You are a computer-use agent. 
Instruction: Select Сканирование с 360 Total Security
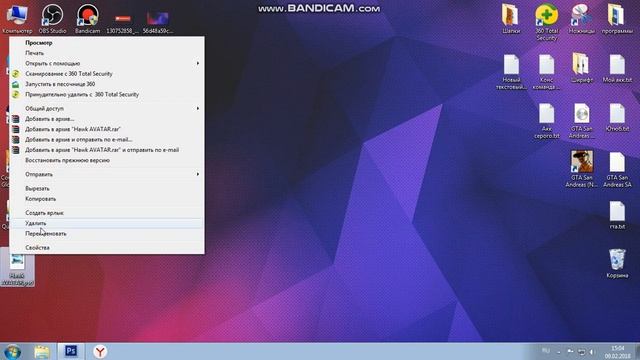(x=107, y=73)
